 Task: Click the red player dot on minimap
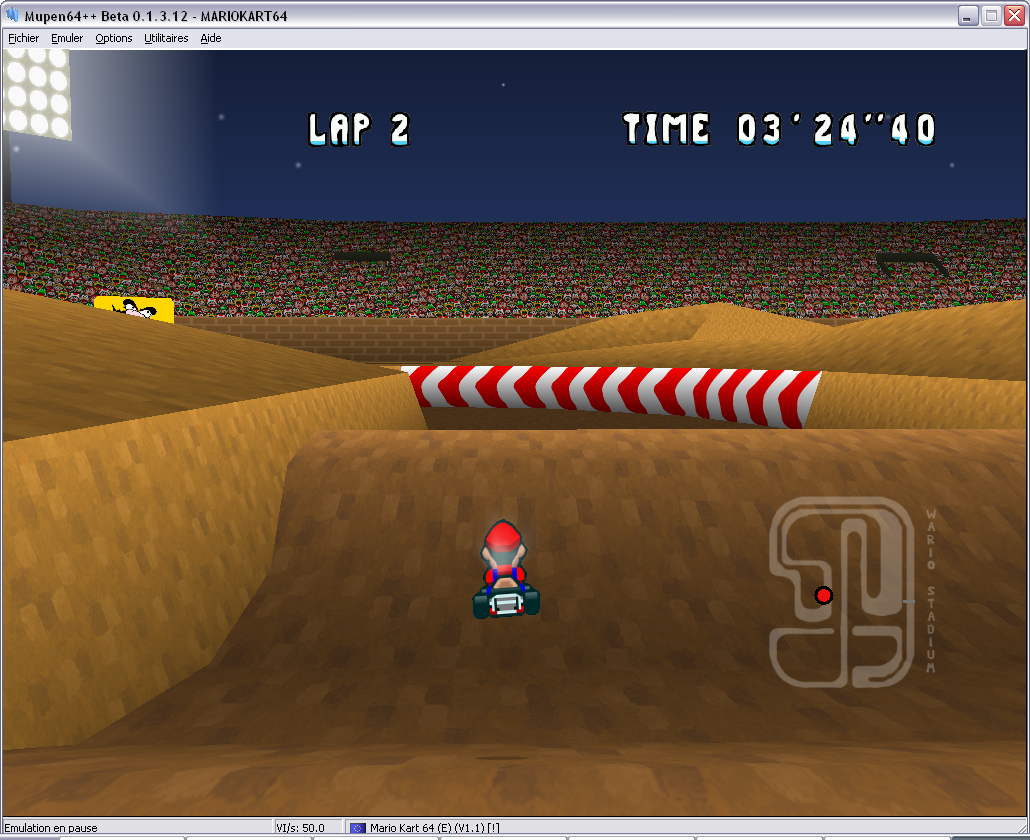[823, 595]
